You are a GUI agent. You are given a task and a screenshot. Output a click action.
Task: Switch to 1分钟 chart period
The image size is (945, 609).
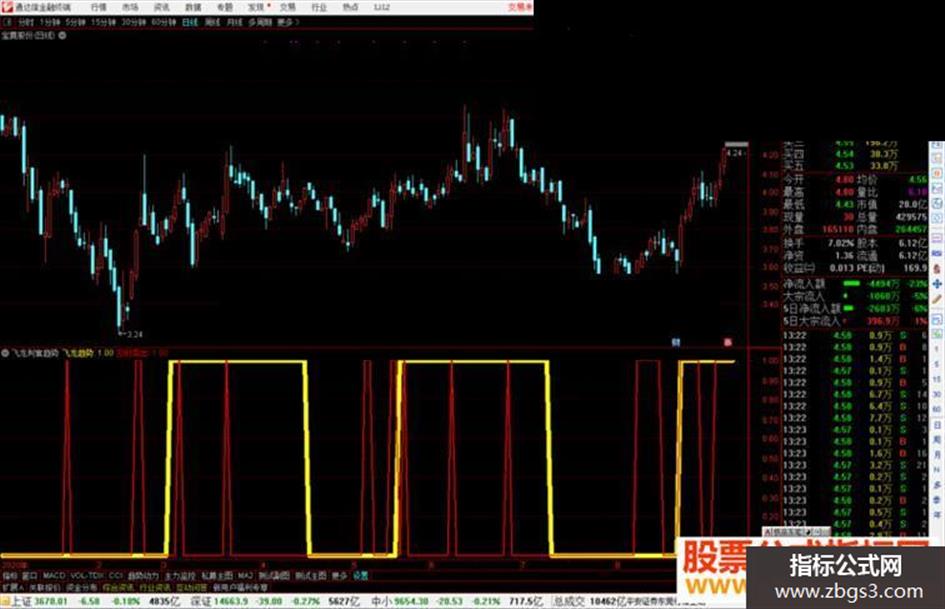click(49, 22)
